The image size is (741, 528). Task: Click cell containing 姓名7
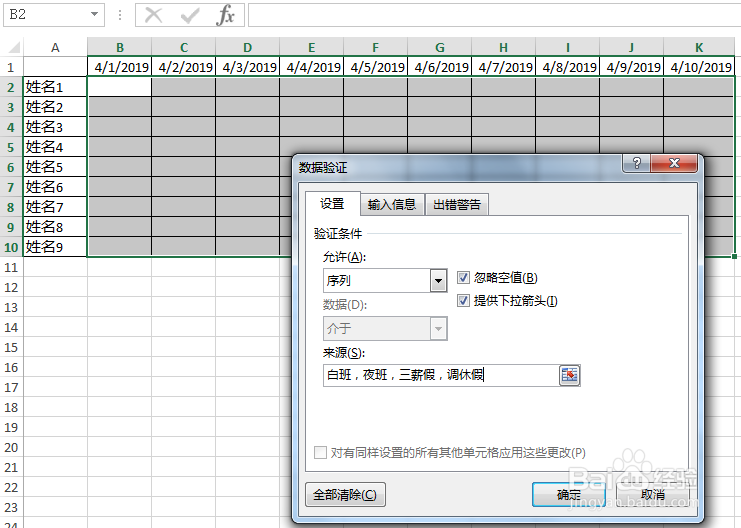pos(55,207)
